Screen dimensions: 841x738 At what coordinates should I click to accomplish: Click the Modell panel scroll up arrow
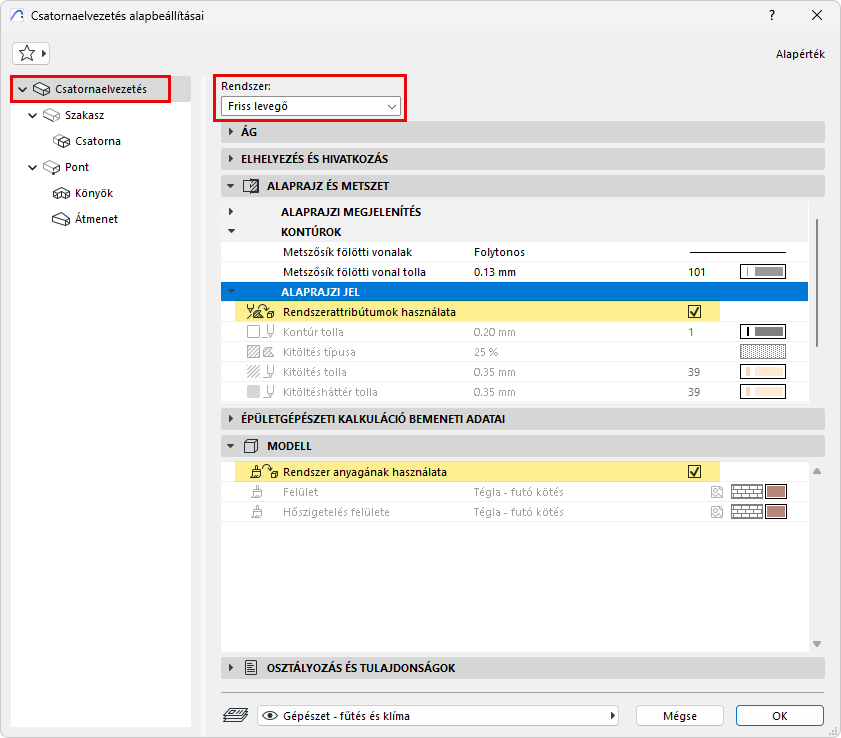click(817, 471)
